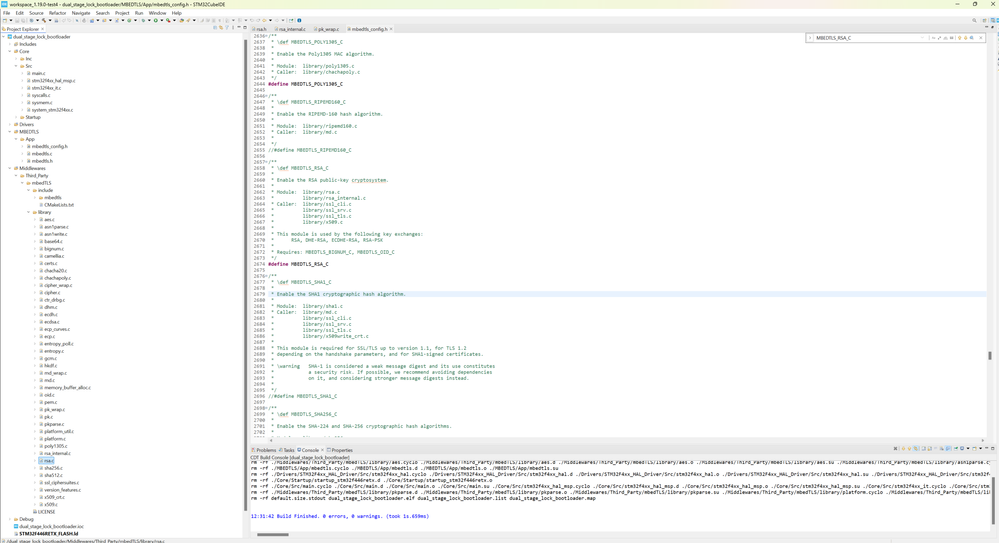Click the Project Explorer vertical scrollbar

coord(245,274)
